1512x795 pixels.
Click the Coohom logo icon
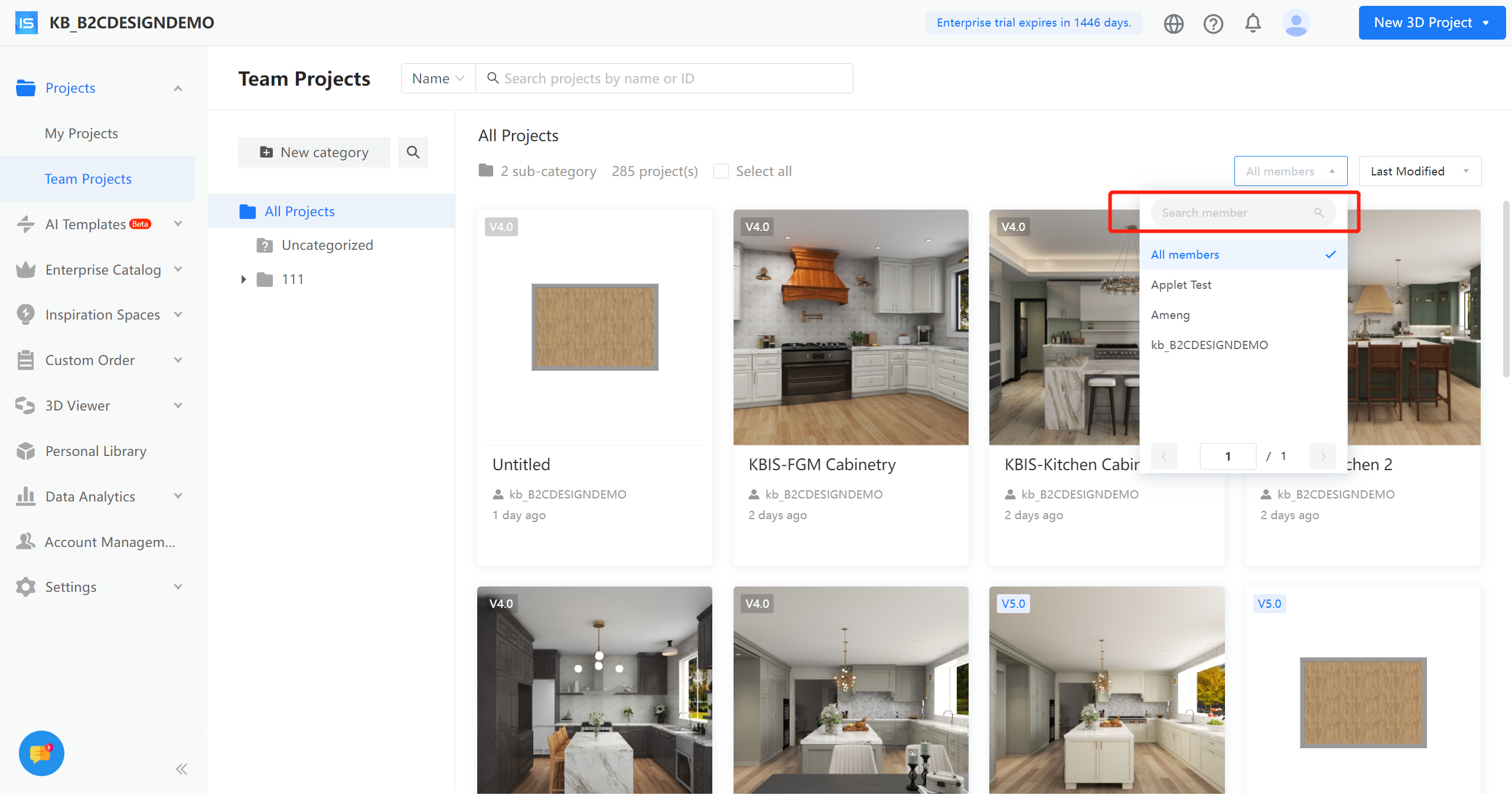[26, 22]
